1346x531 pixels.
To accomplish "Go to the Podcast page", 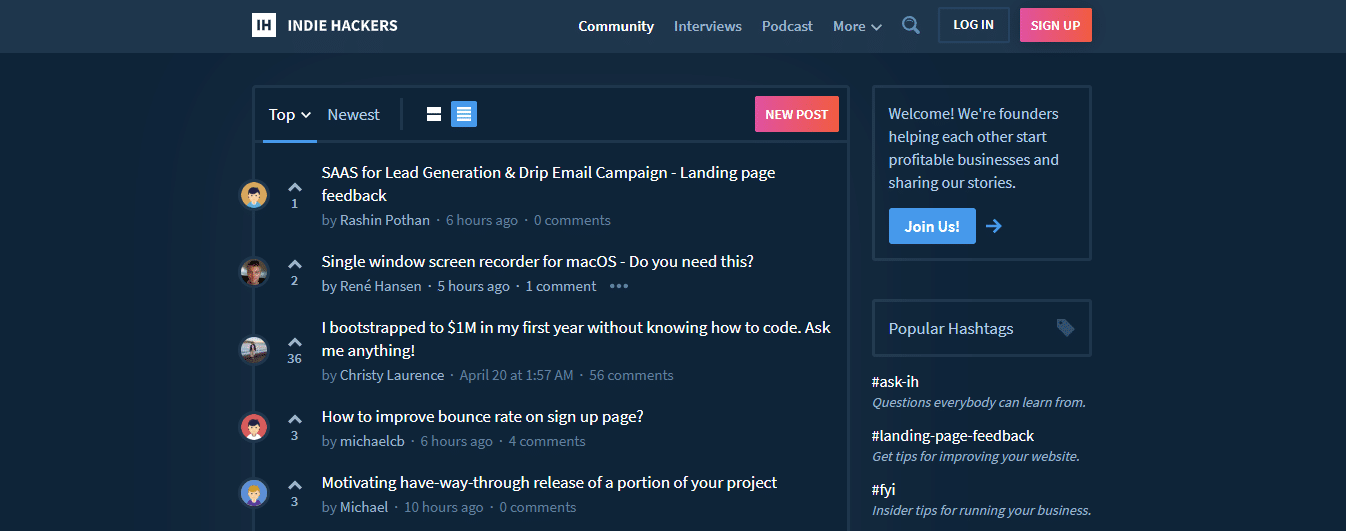I will (x=787, y=26).
